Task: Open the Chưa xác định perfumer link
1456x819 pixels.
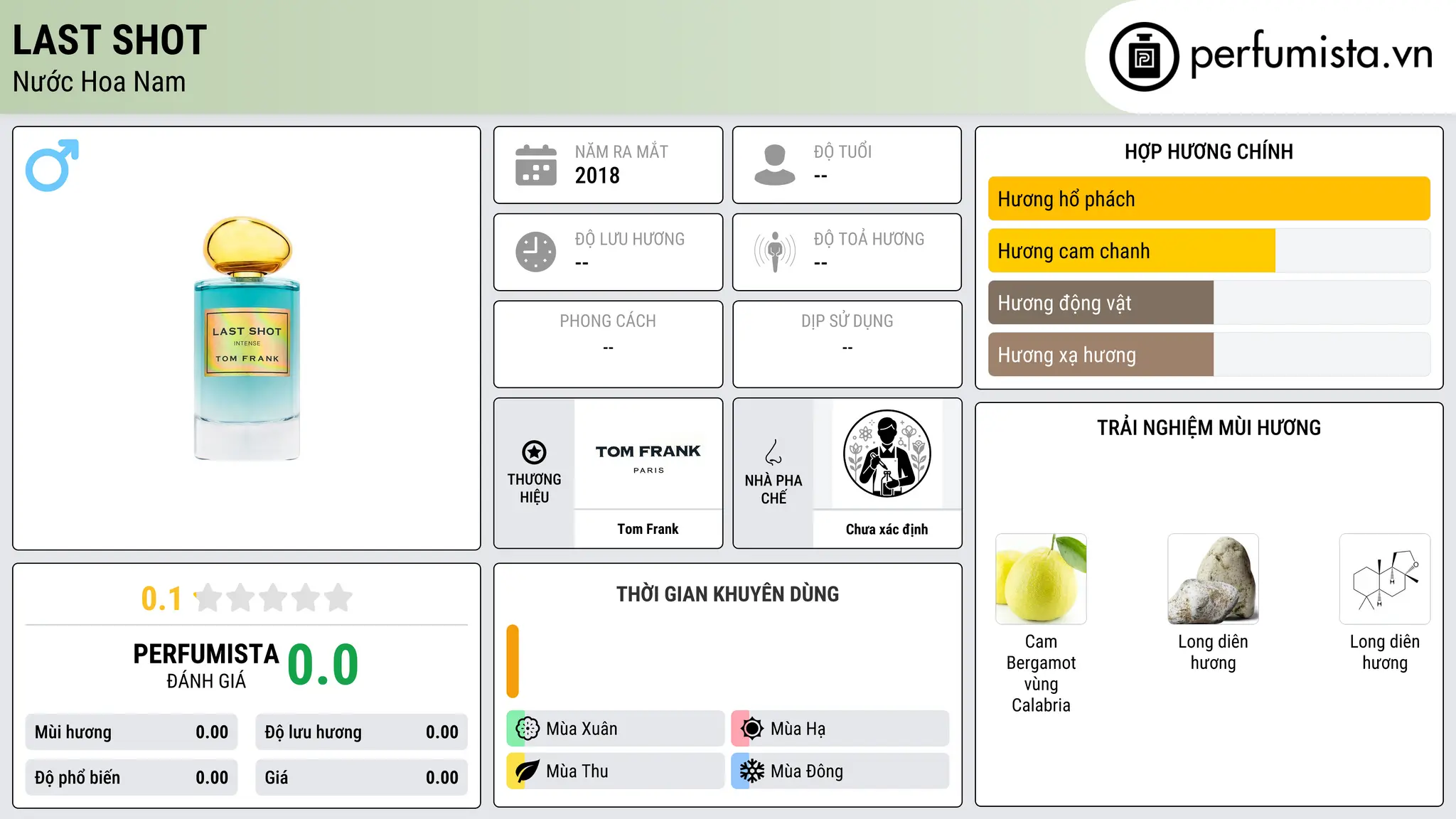Action: coord(887,529)
